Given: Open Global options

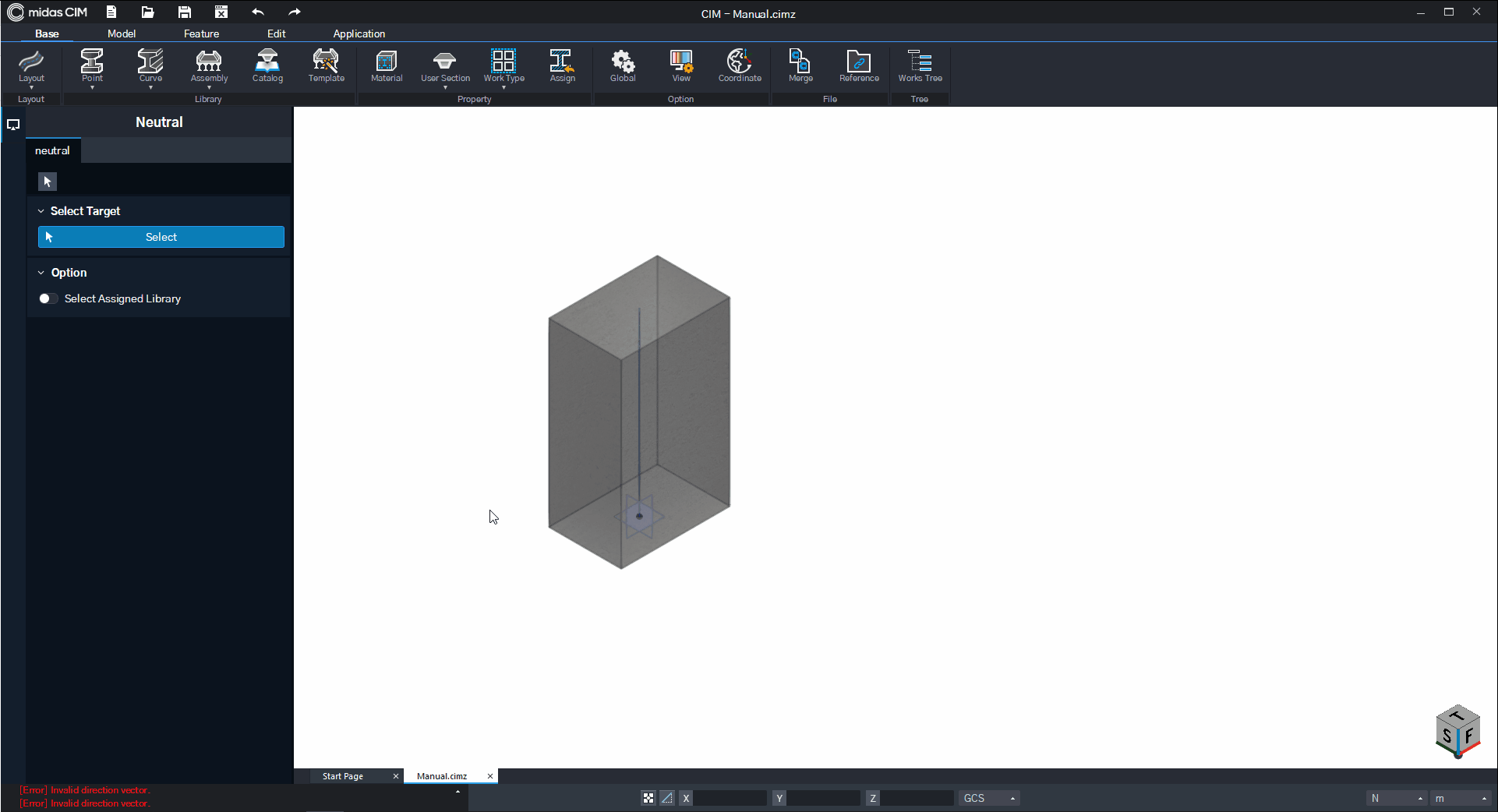Looking at the screenshot, I should [623, 65].
